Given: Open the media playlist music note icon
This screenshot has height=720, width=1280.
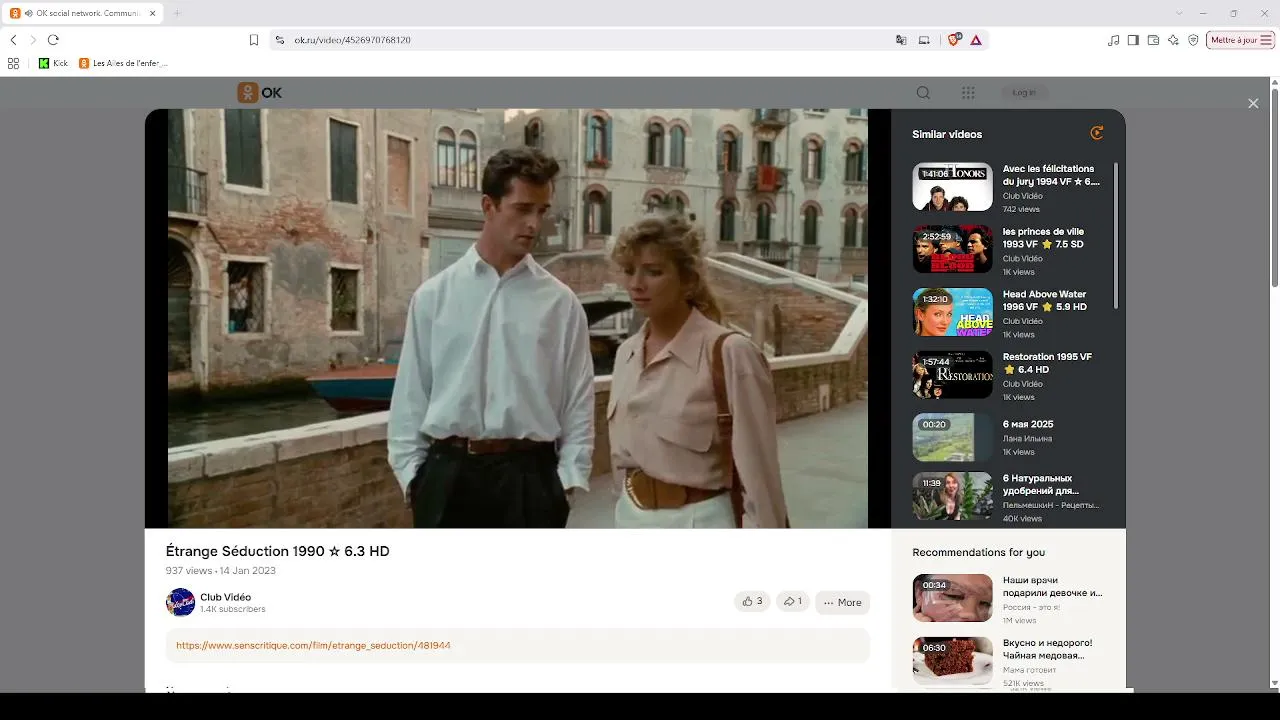Looking at the screenshot, I should click(1114, 40).
